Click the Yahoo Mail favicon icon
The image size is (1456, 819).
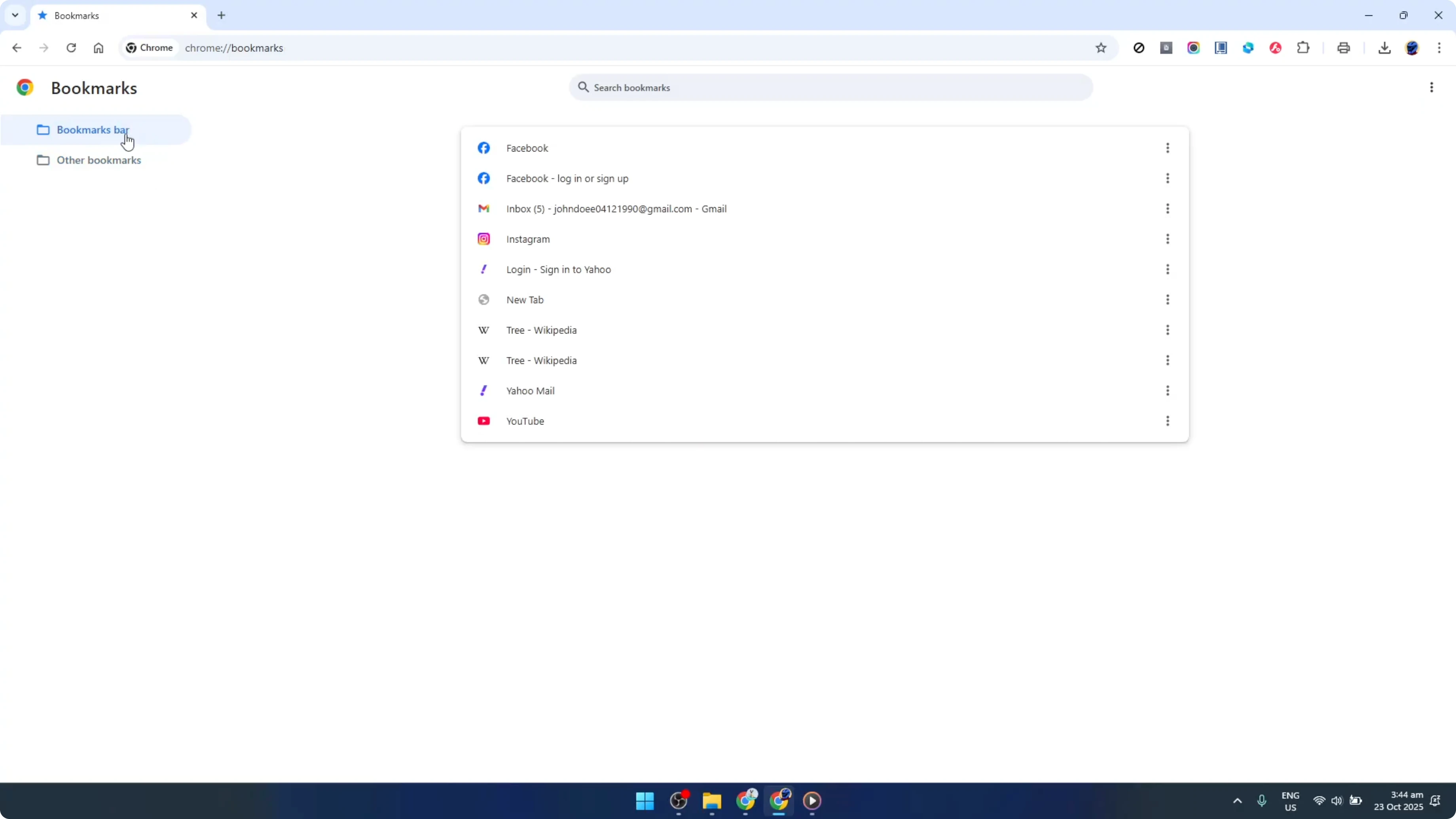pyautogui.click(x=484, y=391)
